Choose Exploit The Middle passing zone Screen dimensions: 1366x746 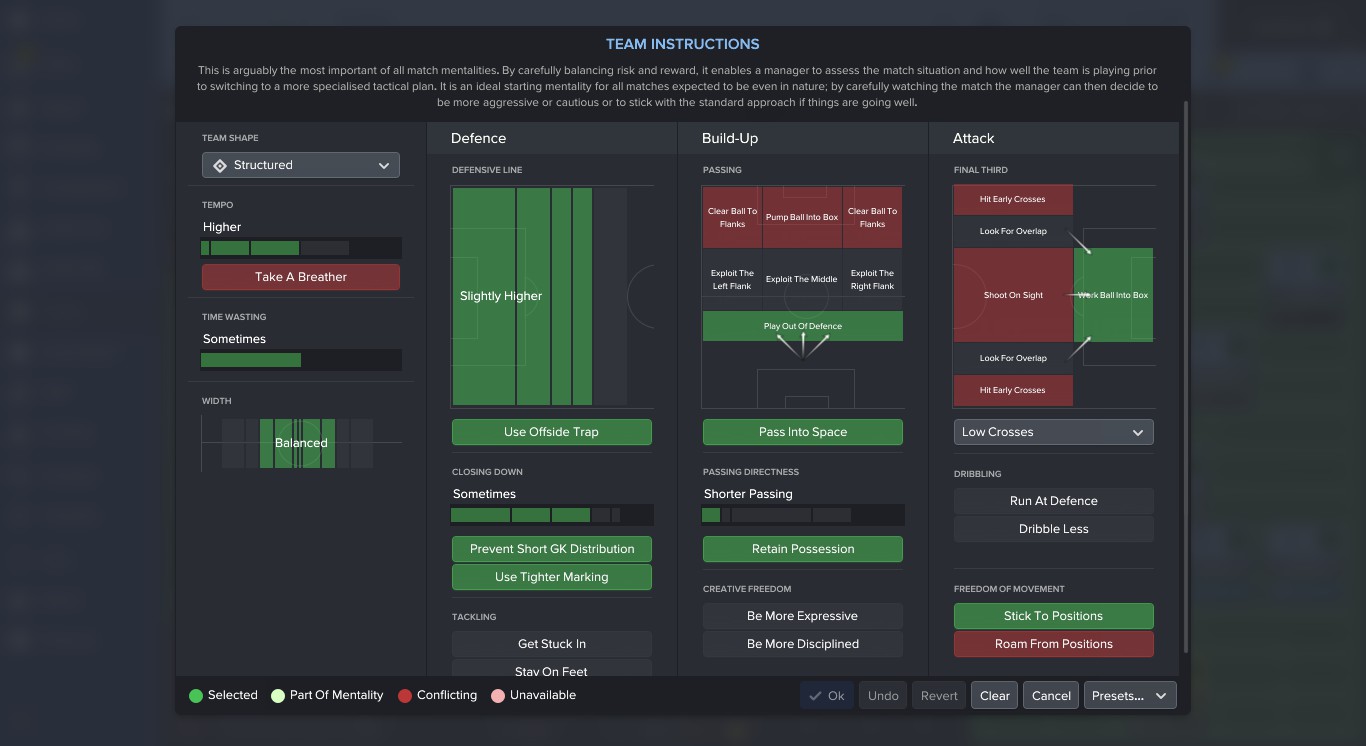[802, 279]
